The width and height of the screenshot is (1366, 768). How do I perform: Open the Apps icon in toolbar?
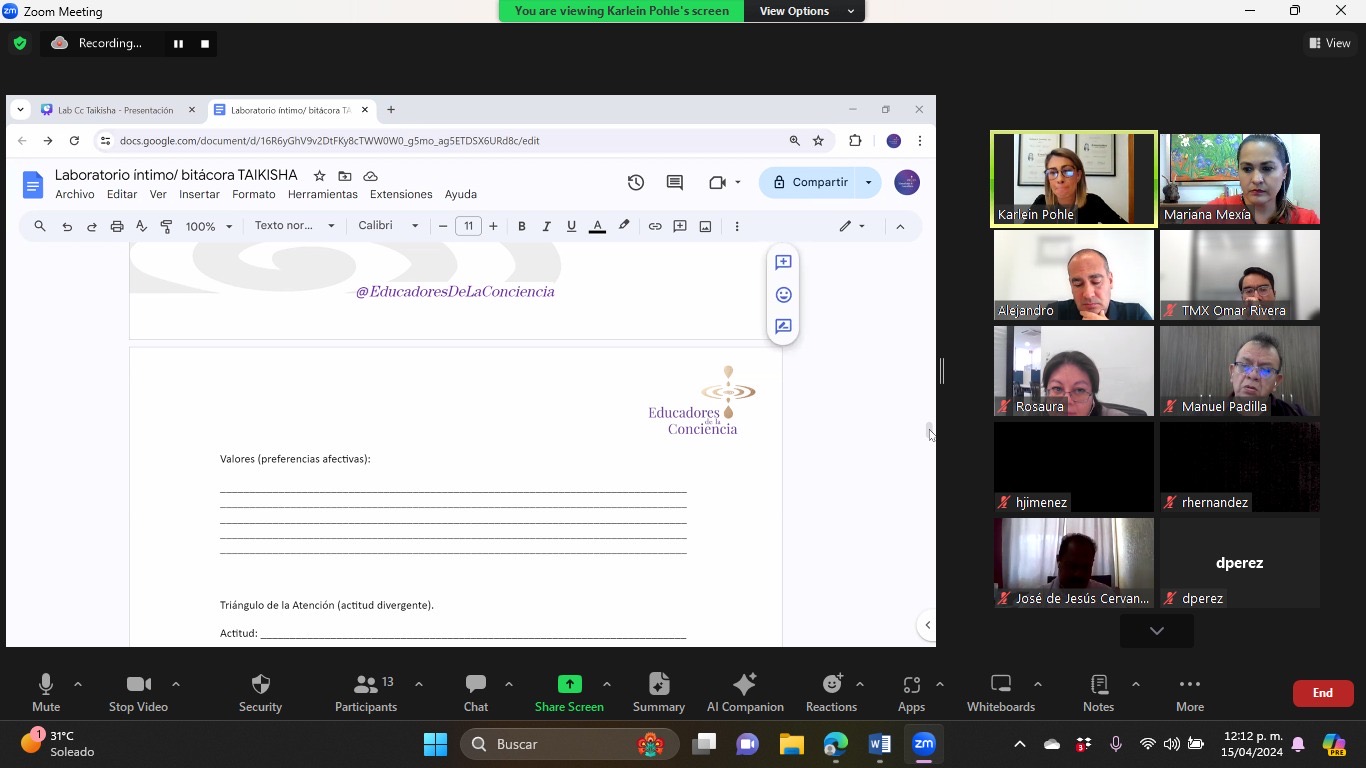tap(911, 692)
